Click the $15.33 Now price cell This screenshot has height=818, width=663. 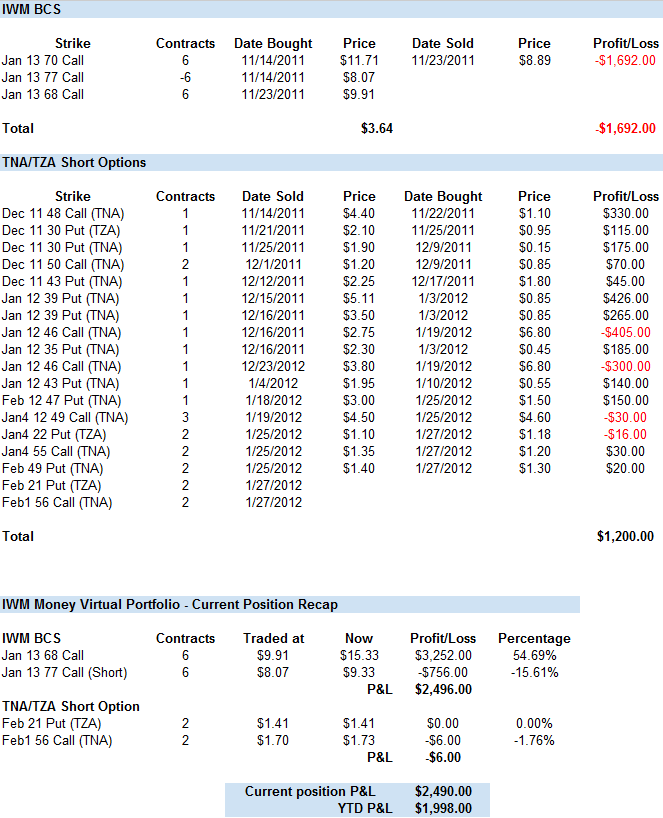click(x=358, y=655)
